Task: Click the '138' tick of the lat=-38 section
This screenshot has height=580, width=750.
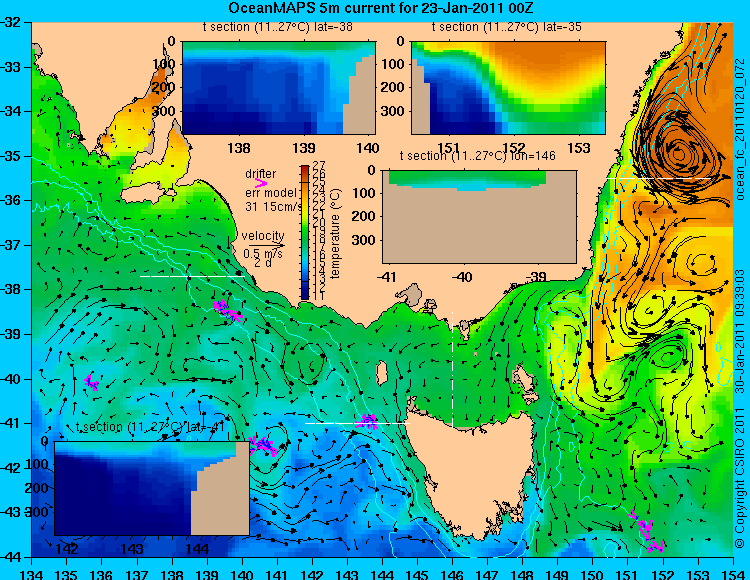Action: (x=239, y=148)
